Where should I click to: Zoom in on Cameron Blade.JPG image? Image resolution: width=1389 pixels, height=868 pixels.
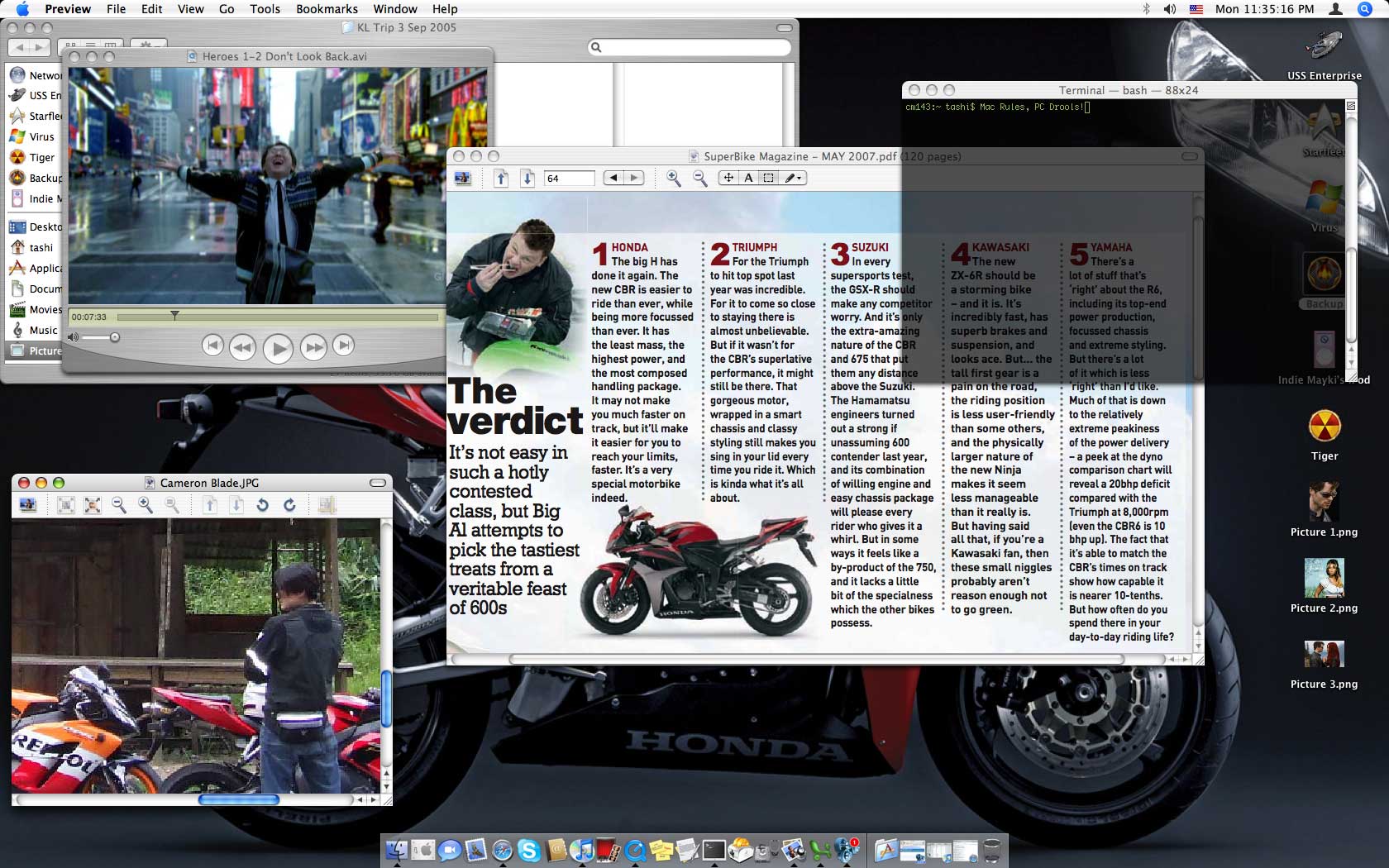146,504
